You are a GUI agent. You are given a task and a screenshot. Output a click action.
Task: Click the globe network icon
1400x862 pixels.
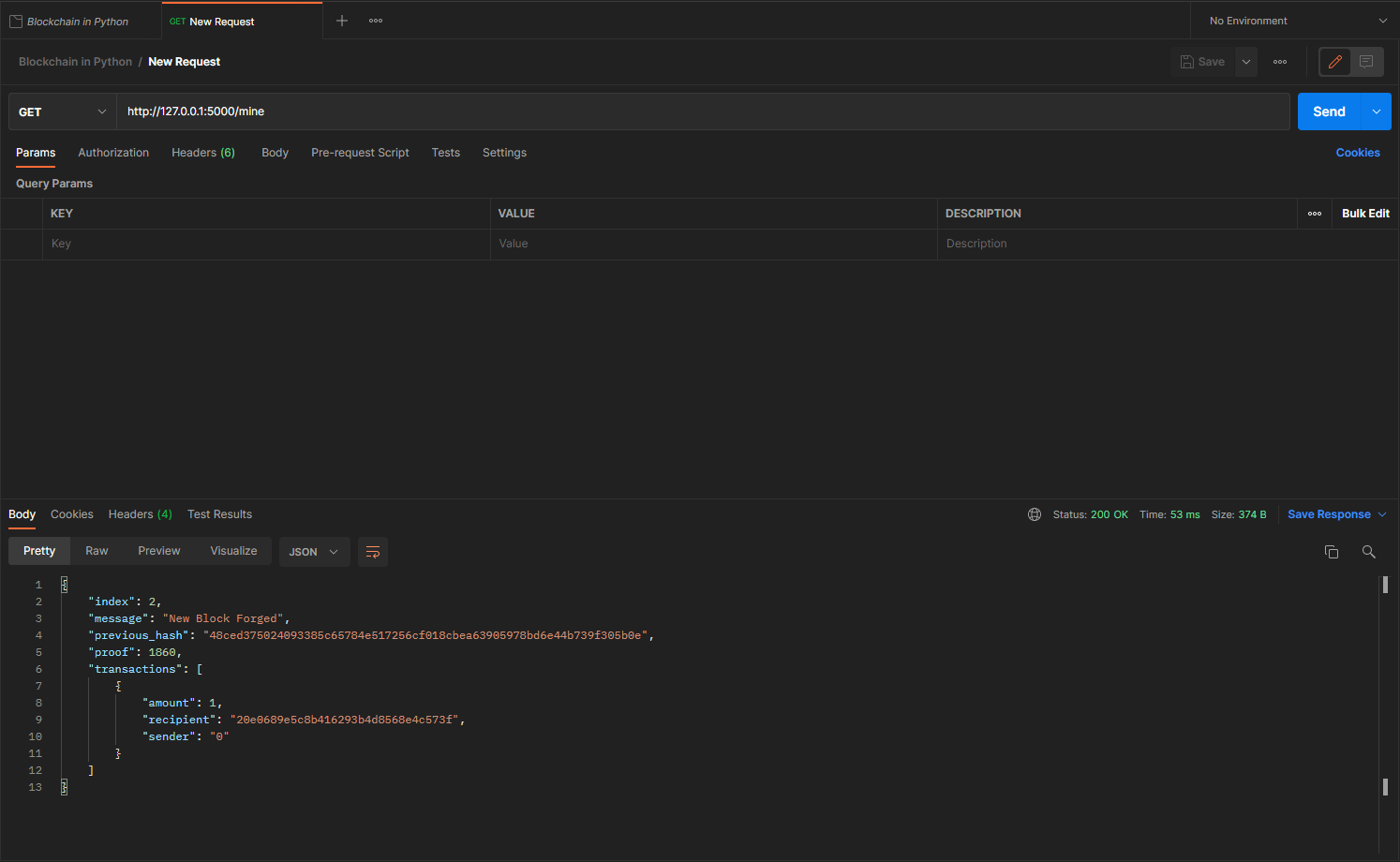click(x=1035, y=514)
